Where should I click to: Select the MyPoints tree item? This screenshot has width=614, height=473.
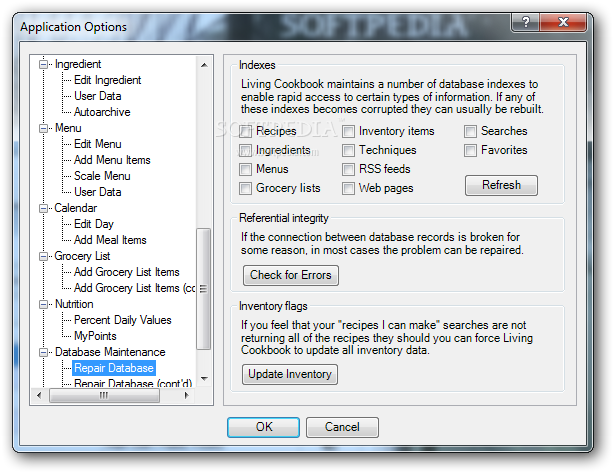coord(95,336)
